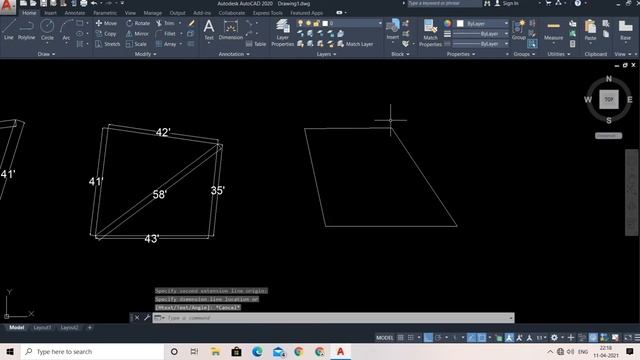
Task: Click the object color wheel swatch
Action: coord(448,23)
